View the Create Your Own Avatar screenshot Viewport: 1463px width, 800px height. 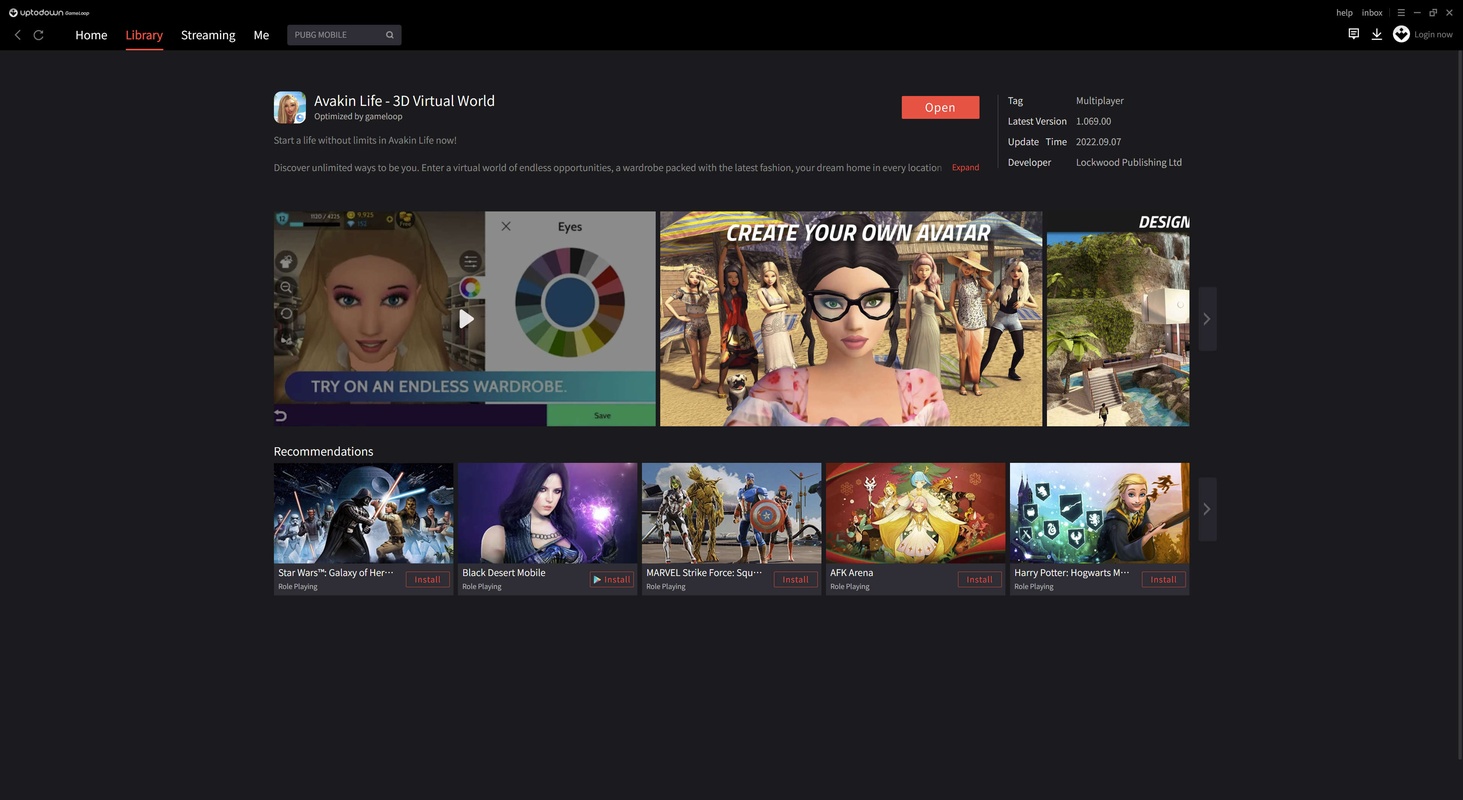click(851, 319)
